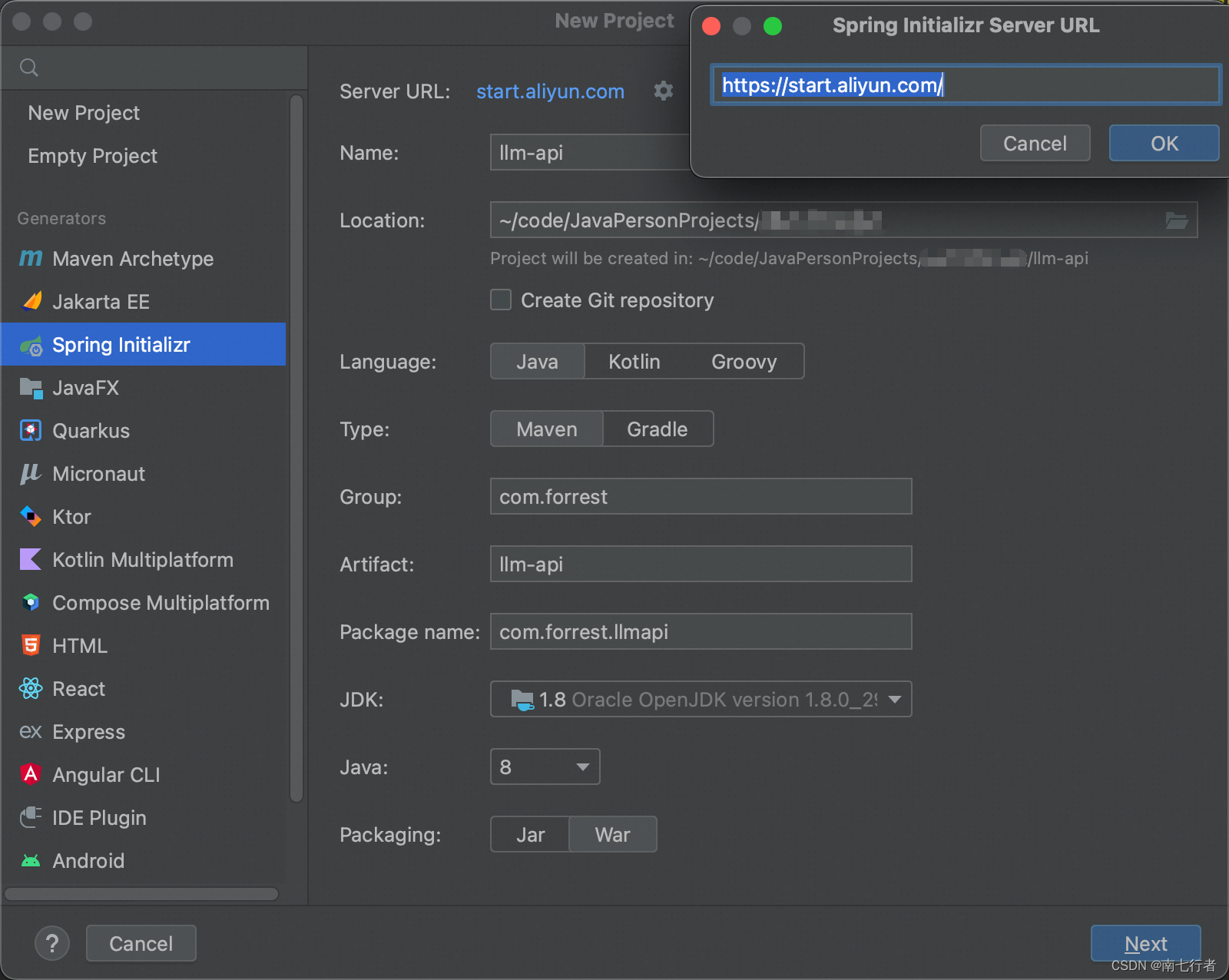The height and width of the screenshot is (980, 1229).
Task: Click the JavaFX generator icon
Action: [31, 388]
